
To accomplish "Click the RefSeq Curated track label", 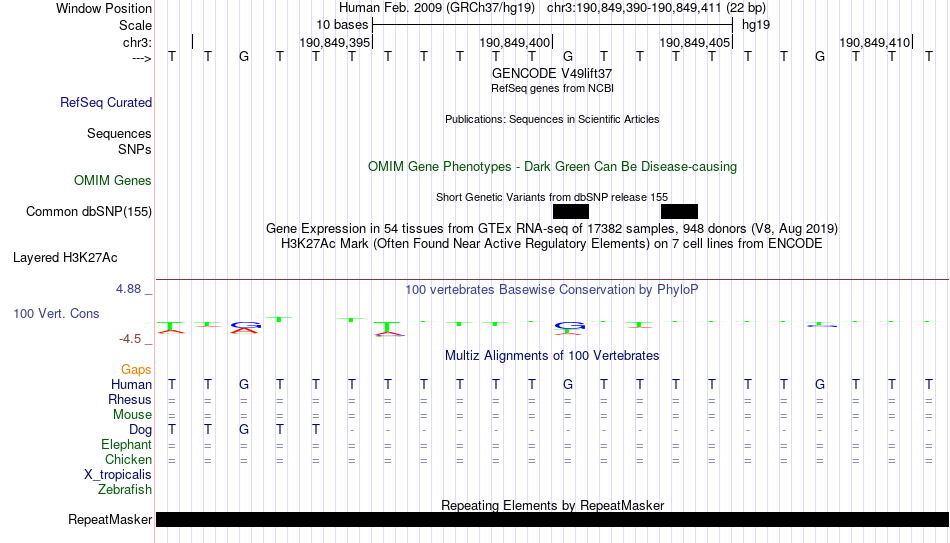I will (x=105, y=102).
